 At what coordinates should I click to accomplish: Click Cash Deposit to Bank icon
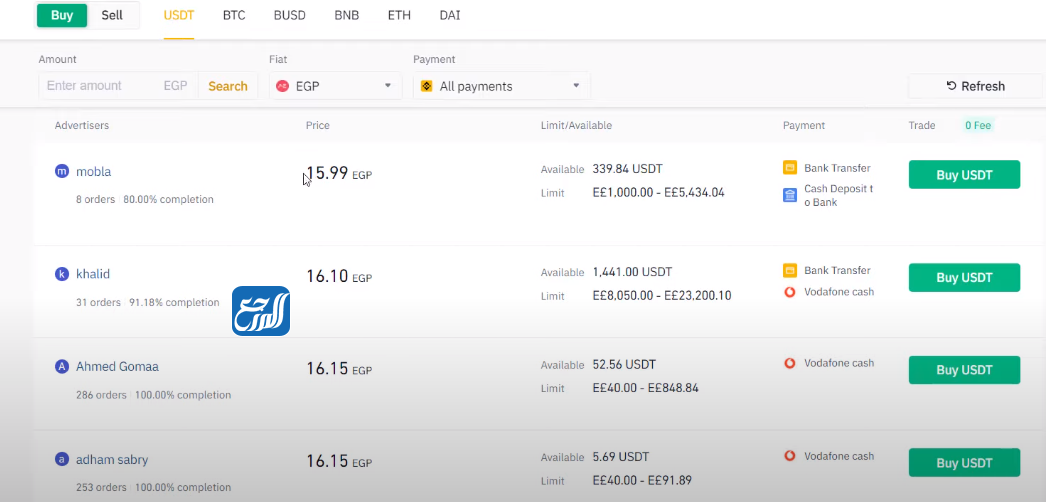point(790,195)
